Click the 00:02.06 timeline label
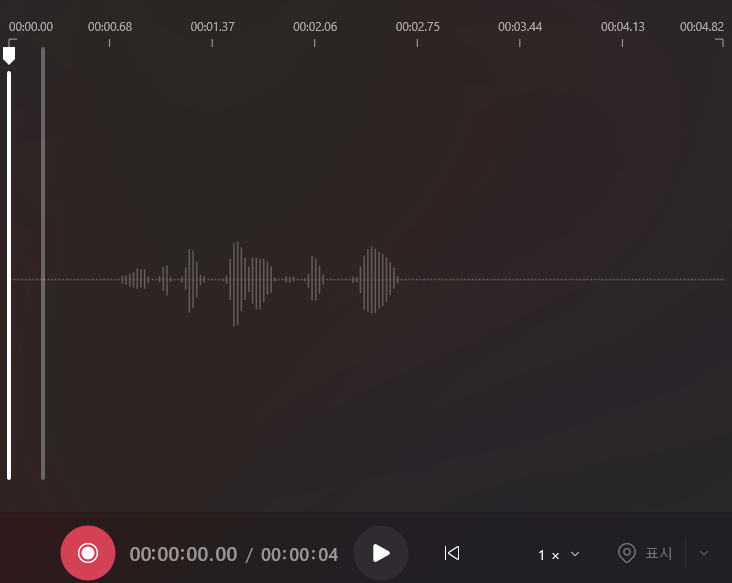The height and width of the screenshot is (583, 732). [x=315, y=27]
